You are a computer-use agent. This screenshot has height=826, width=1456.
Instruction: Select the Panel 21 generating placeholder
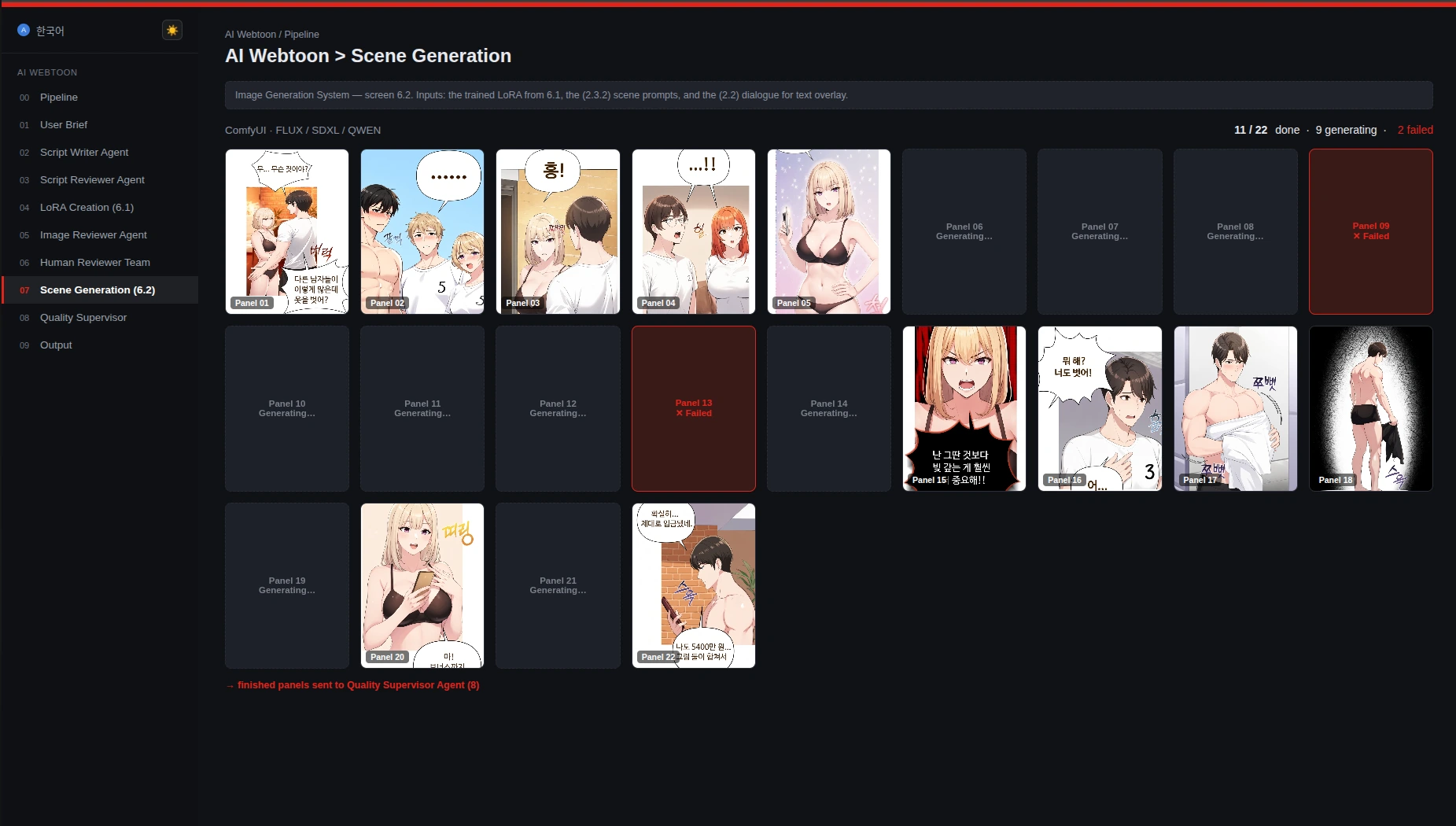pyautogui.click(x=558, y=585)
